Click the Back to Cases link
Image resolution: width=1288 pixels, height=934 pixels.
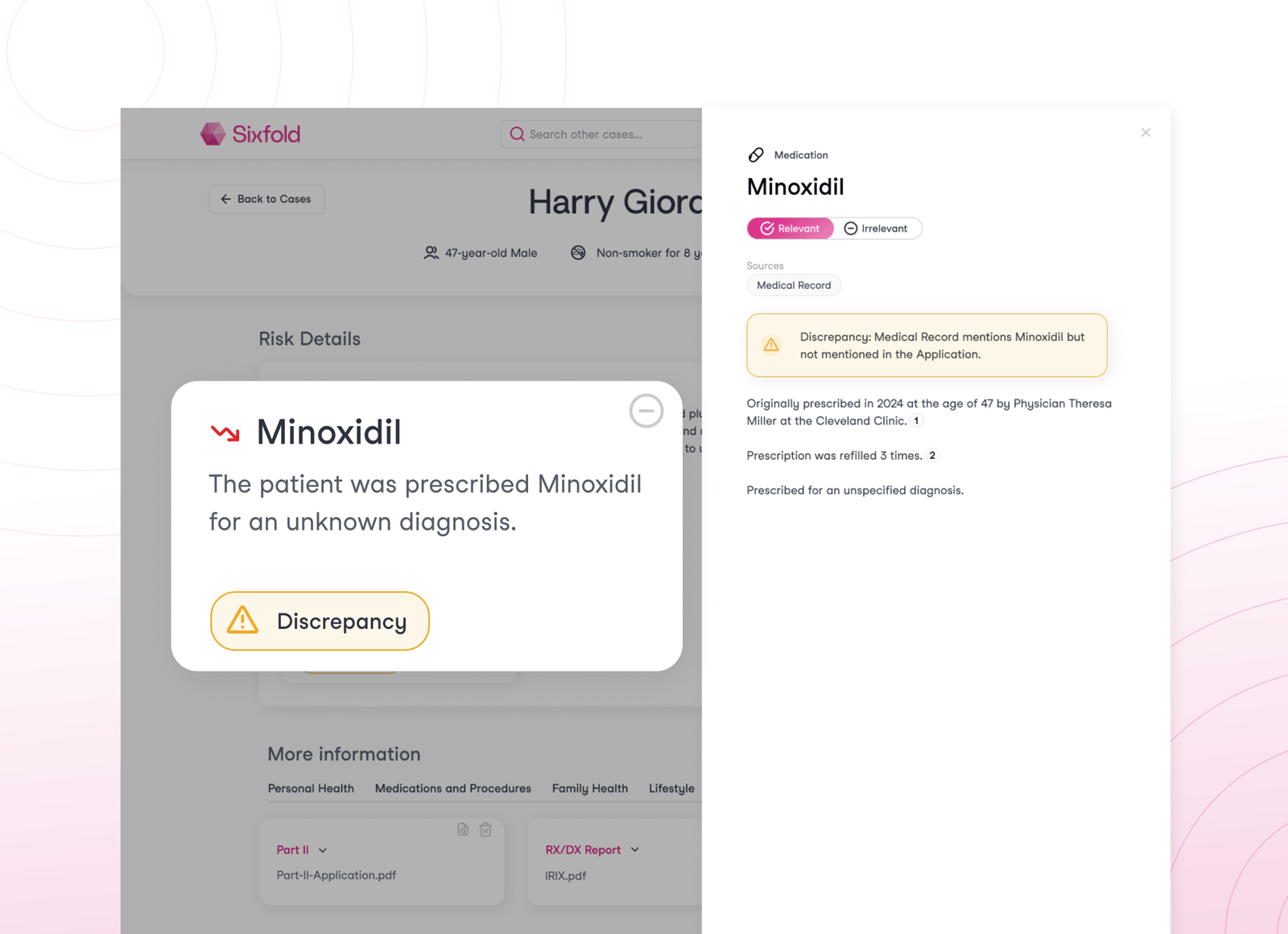point(266,199)
